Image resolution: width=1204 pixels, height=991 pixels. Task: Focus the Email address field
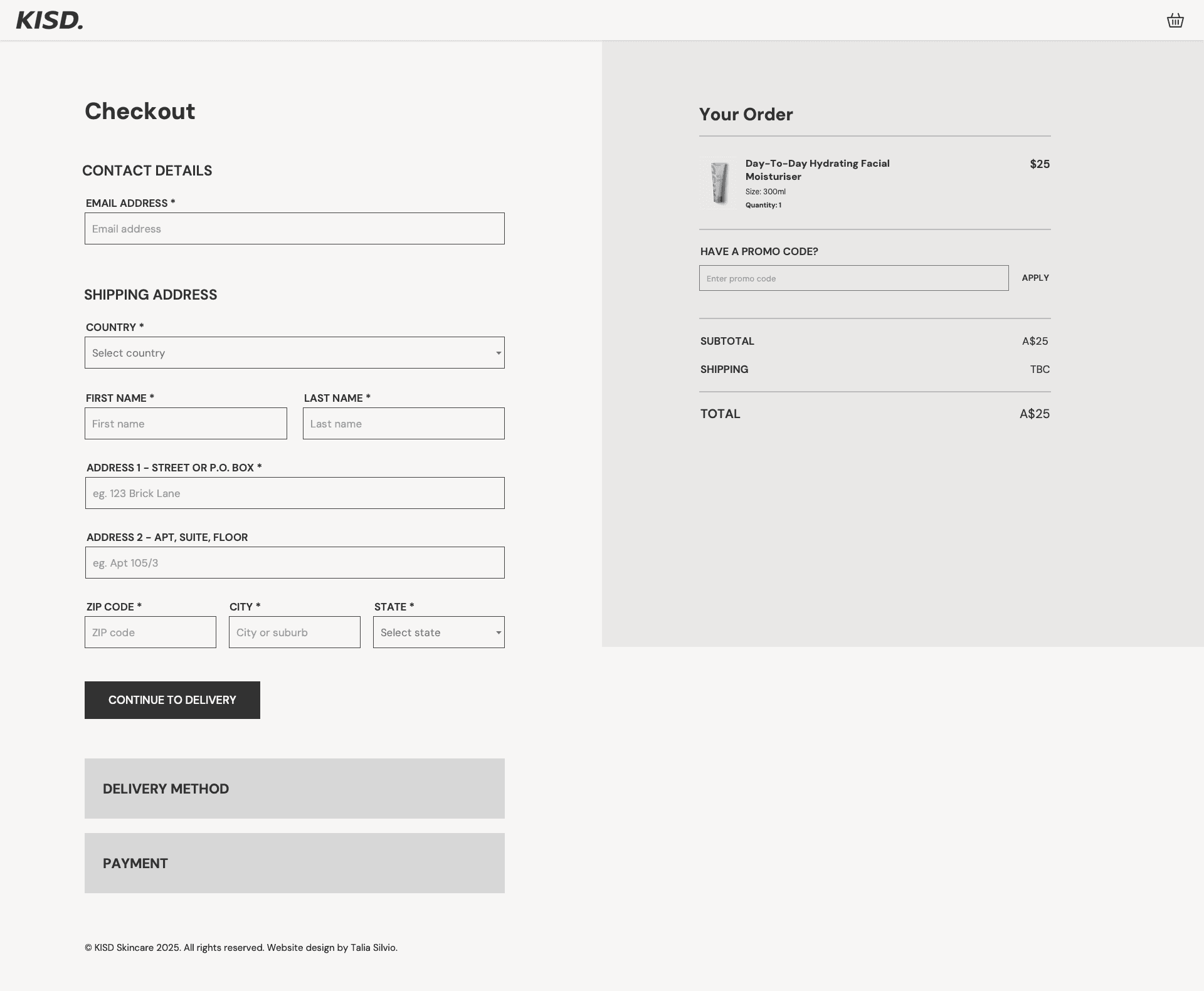coord(294,229)
